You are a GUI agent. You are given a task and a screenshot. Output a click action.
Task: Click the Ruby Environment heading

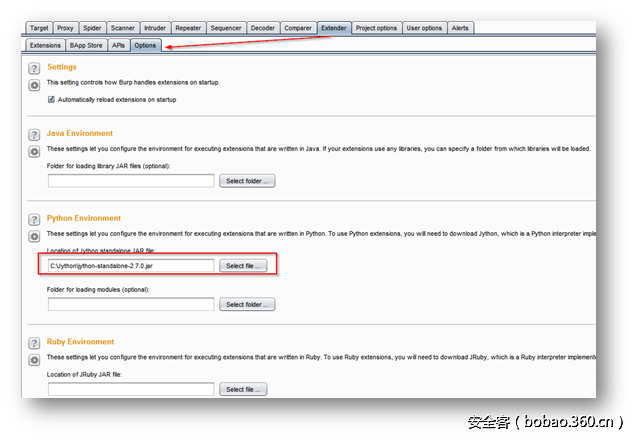[80, 342]
